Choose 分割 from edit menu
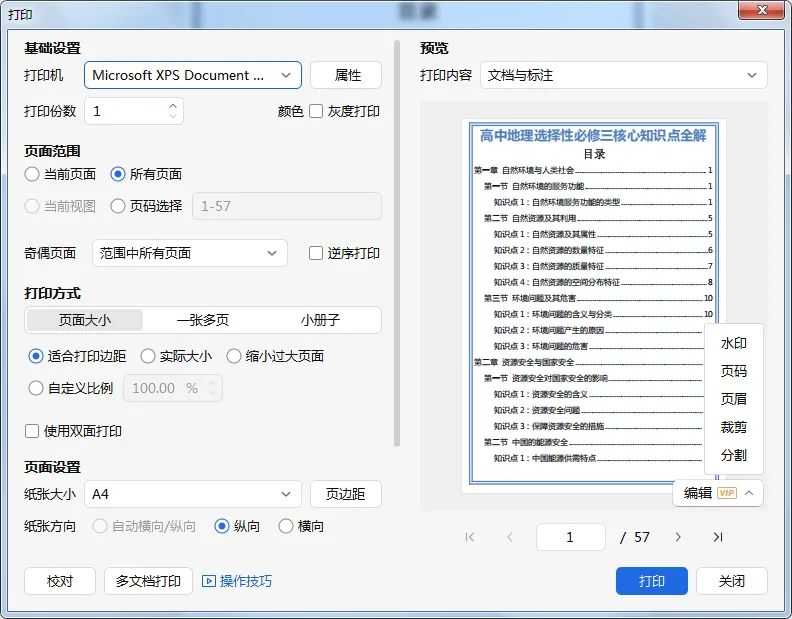The height and width of the screenshot is (619, 792). (x=733, y=455)
